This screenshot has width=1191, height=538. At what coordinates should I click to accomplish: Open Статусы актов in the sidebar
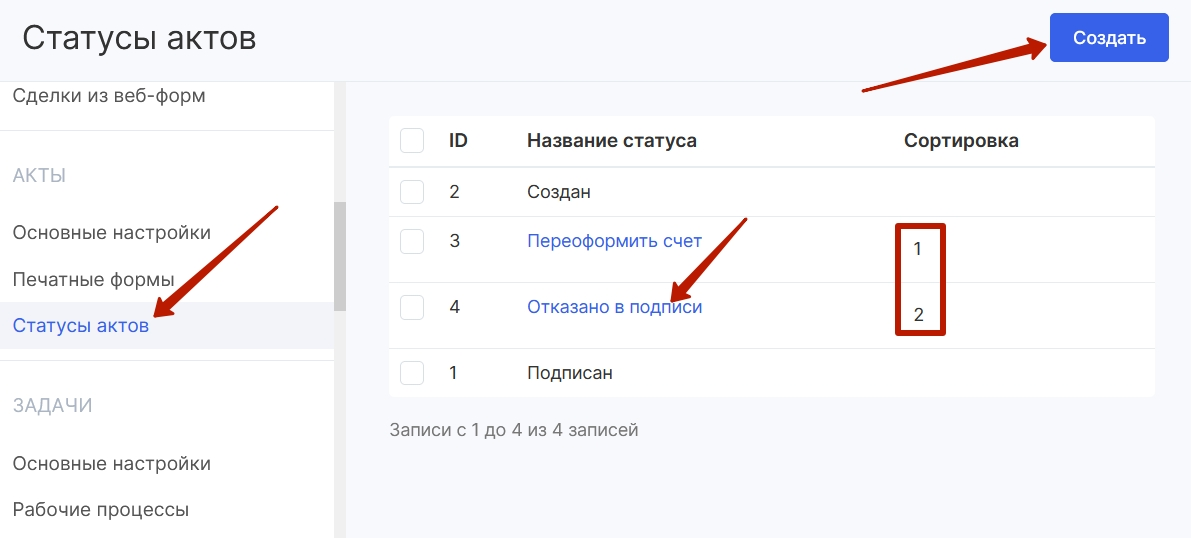point(81,326)
